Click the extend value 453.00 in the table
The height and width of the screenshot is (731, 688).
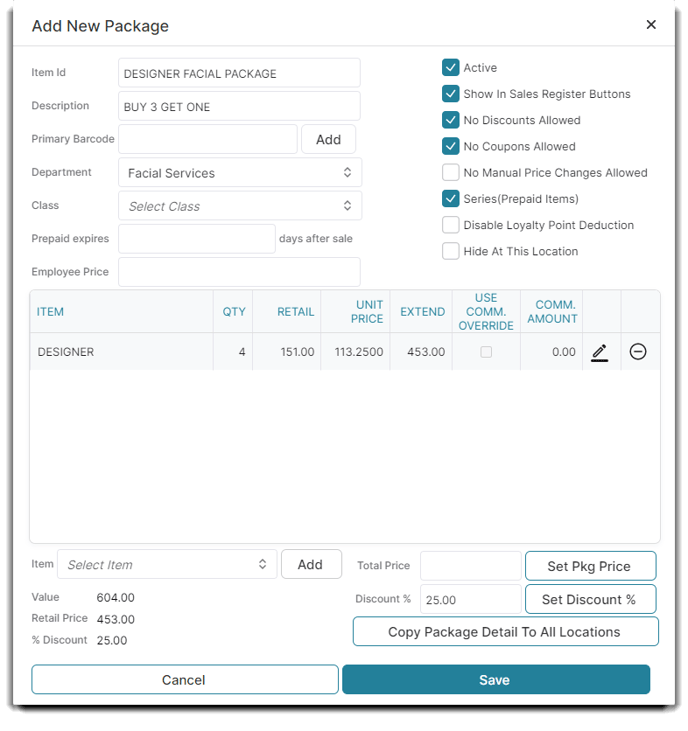(426, 352)
